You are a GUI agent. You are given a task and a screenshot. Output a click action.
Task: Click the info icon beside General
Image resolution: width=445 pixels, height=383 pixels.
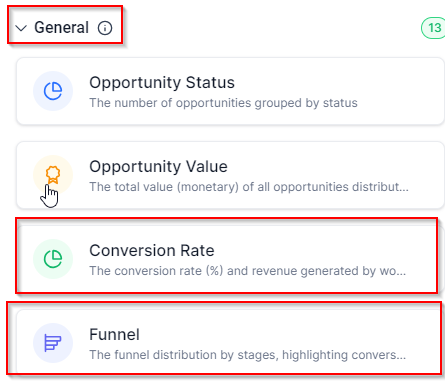105,28
